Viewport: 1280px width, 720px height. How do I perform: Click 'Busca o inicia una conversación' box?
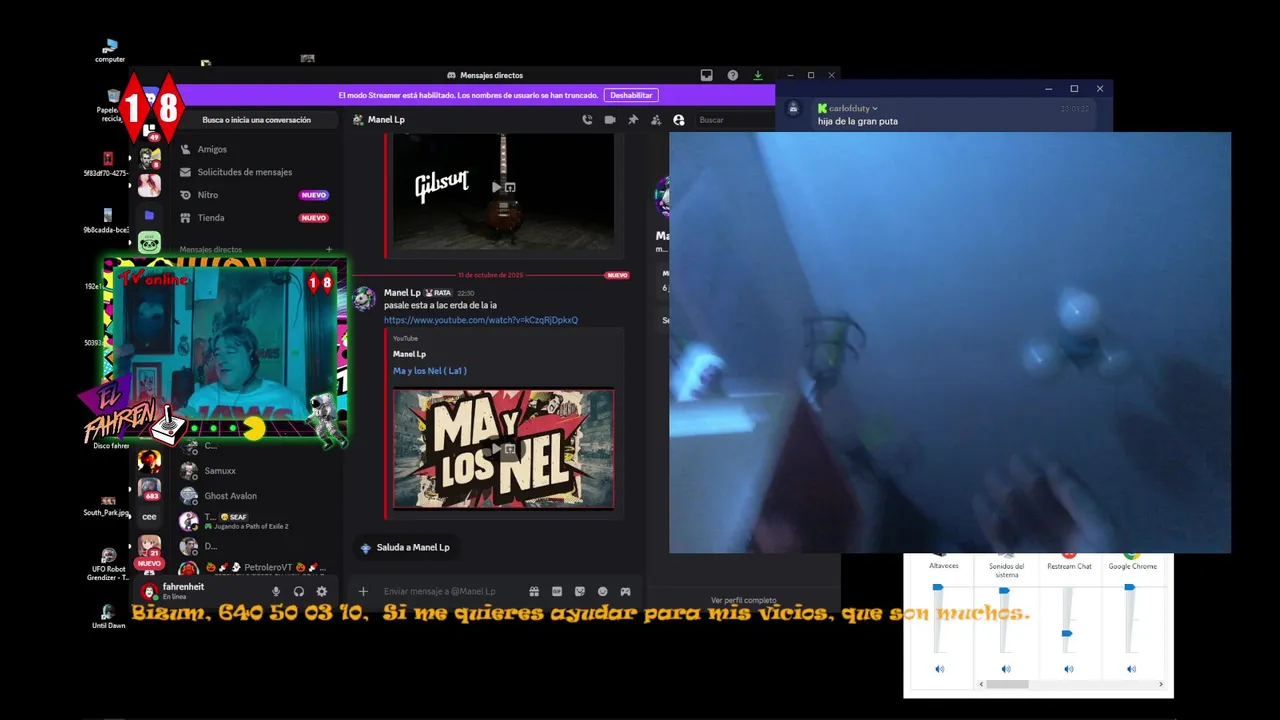coord(256,120)
